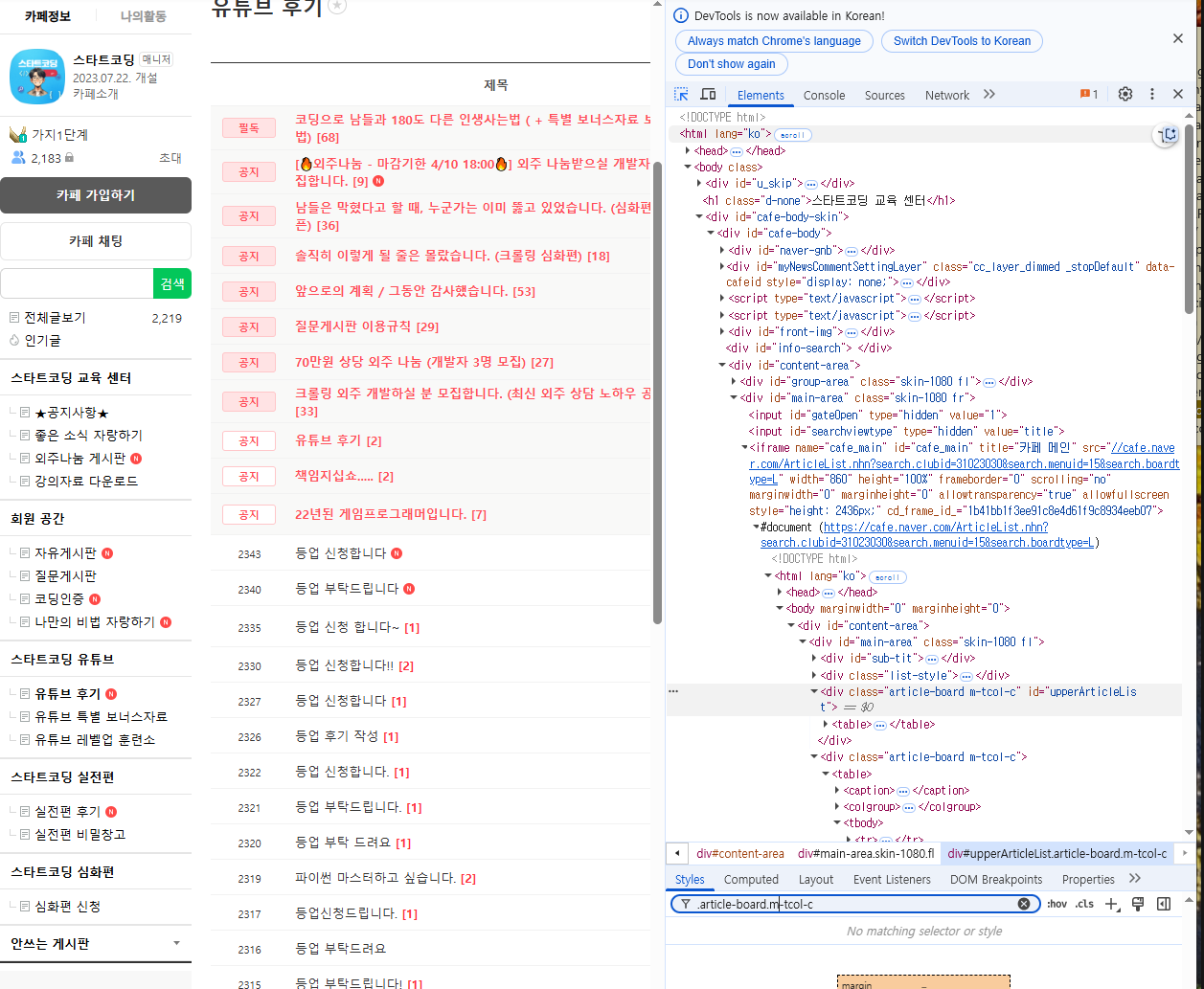Open the 자유게시판 board link

pos(65,553)
